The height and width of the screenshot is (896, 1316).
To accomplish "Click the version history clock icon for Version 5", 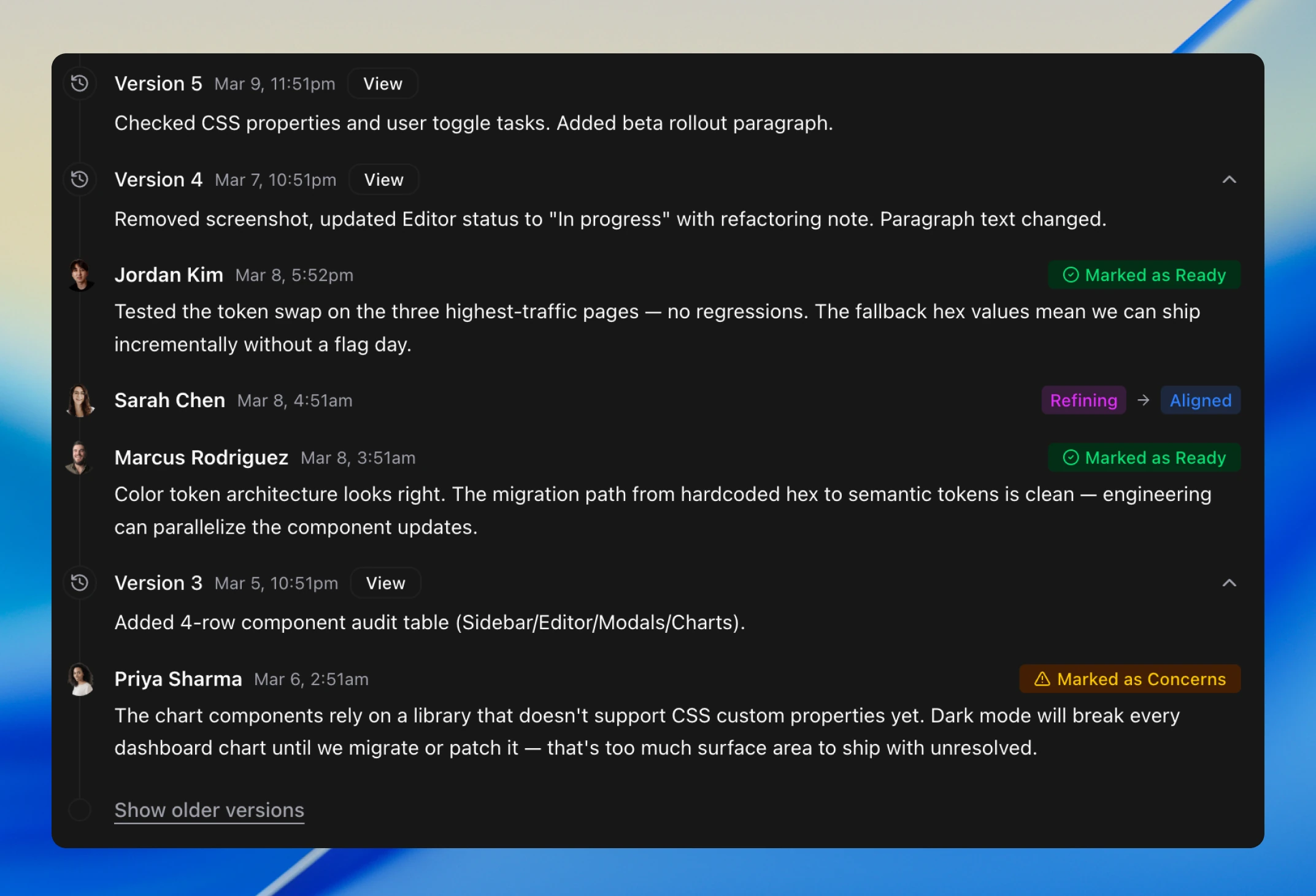I will pyautogui.click(x=80, y=83).
